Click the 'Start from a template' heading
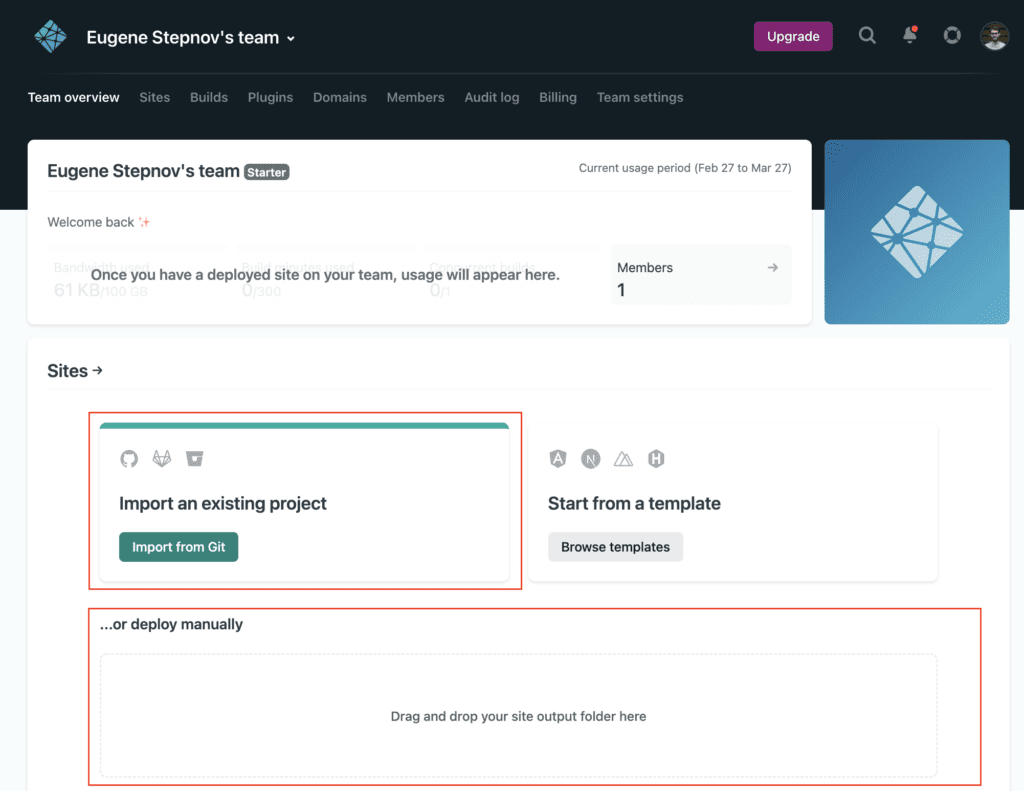This screenshot has width=1024, height=791. point(634,504)
